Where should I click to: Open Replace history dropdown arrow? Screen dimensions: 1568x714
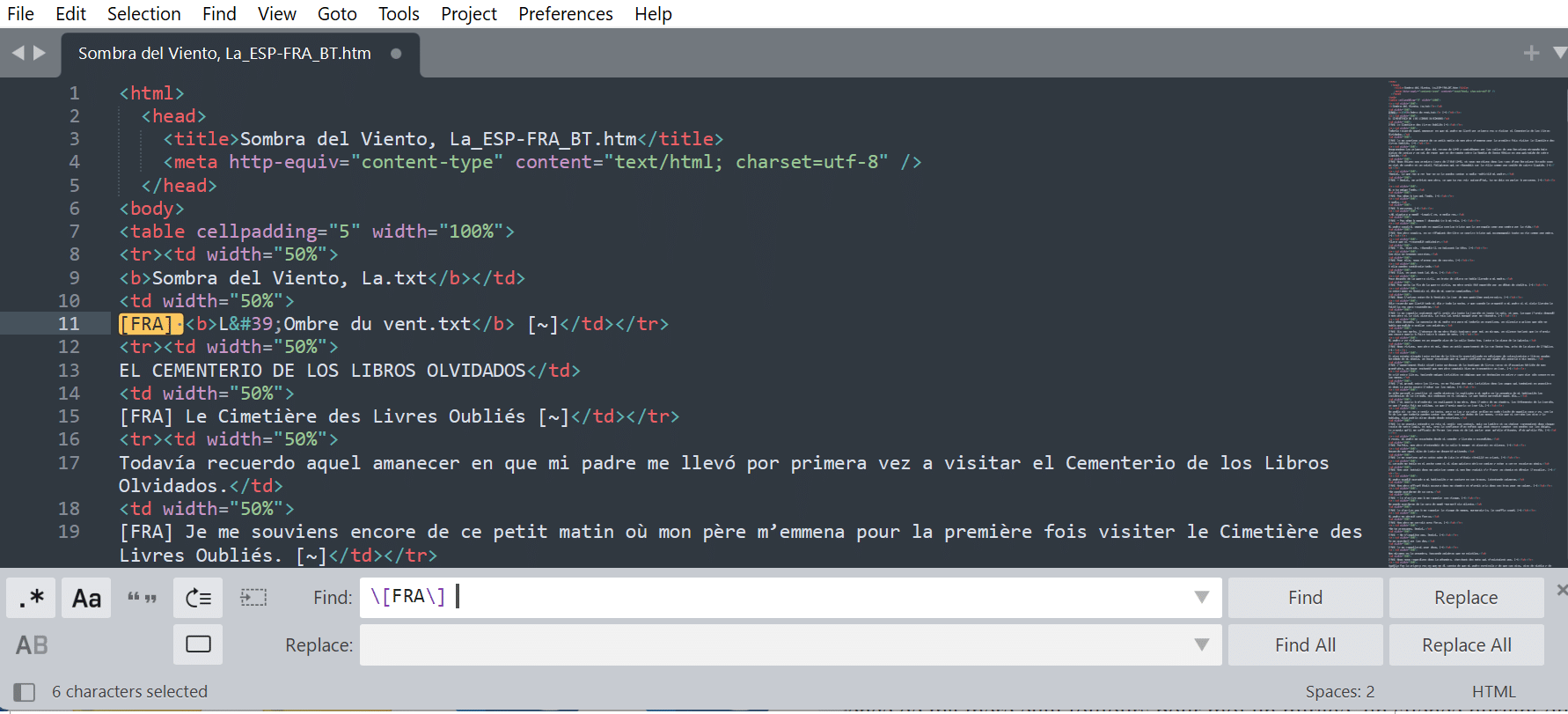pos(1201,645)
